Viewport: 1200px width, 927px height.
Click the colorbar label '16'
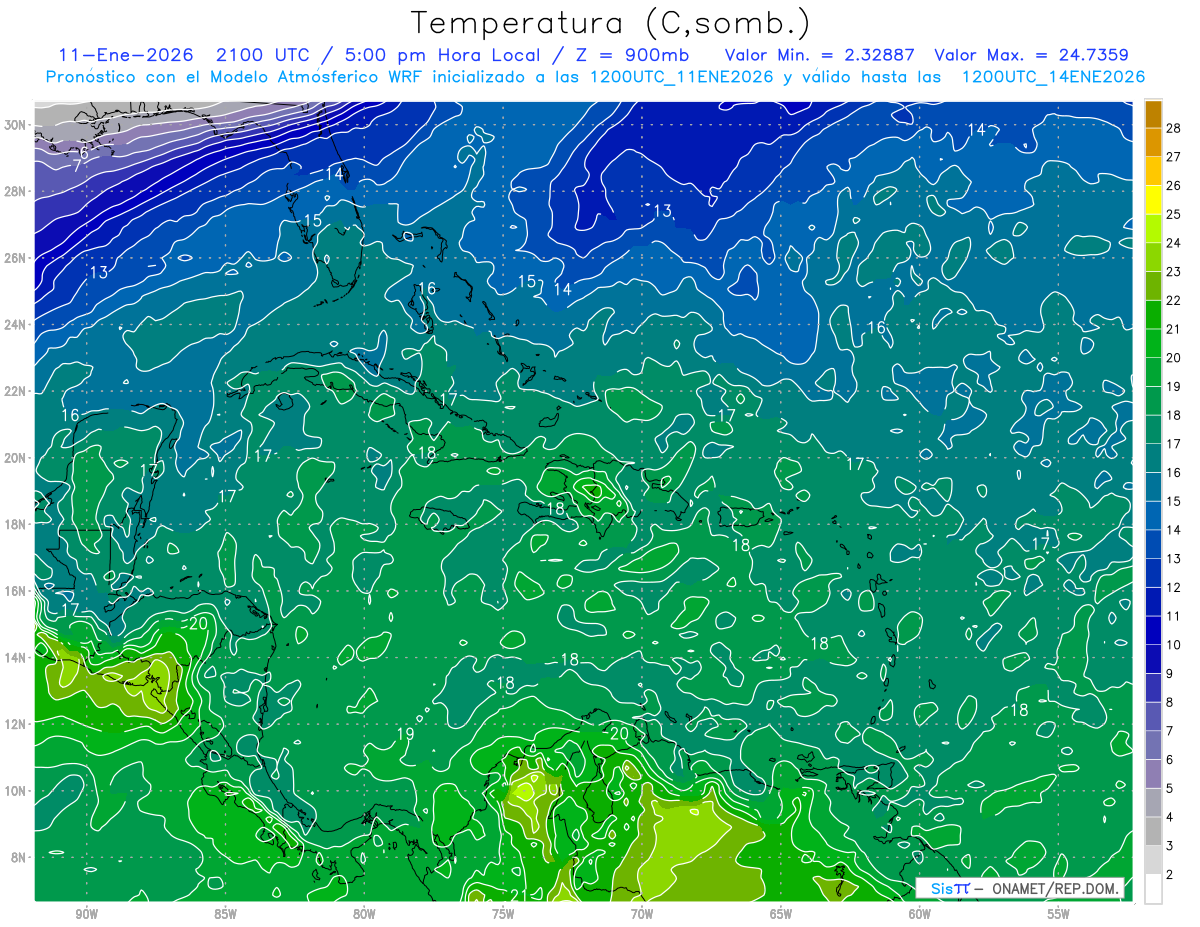[x=1174, y=472]
